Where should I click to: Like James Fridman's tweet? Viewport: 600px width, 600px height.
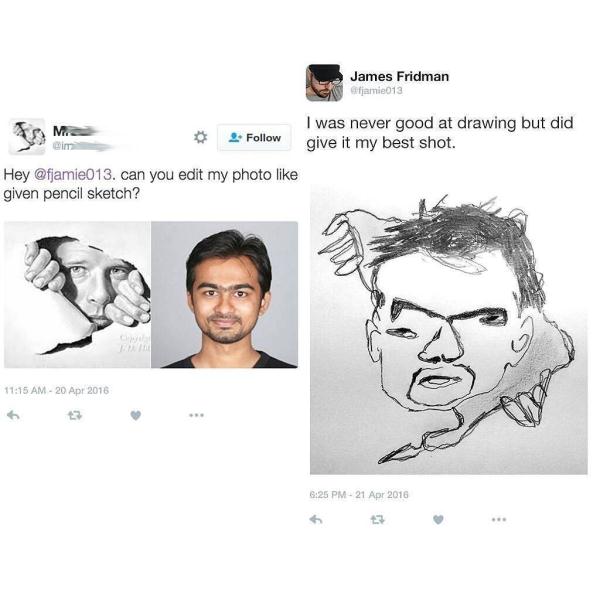click(x=438, y=519)
